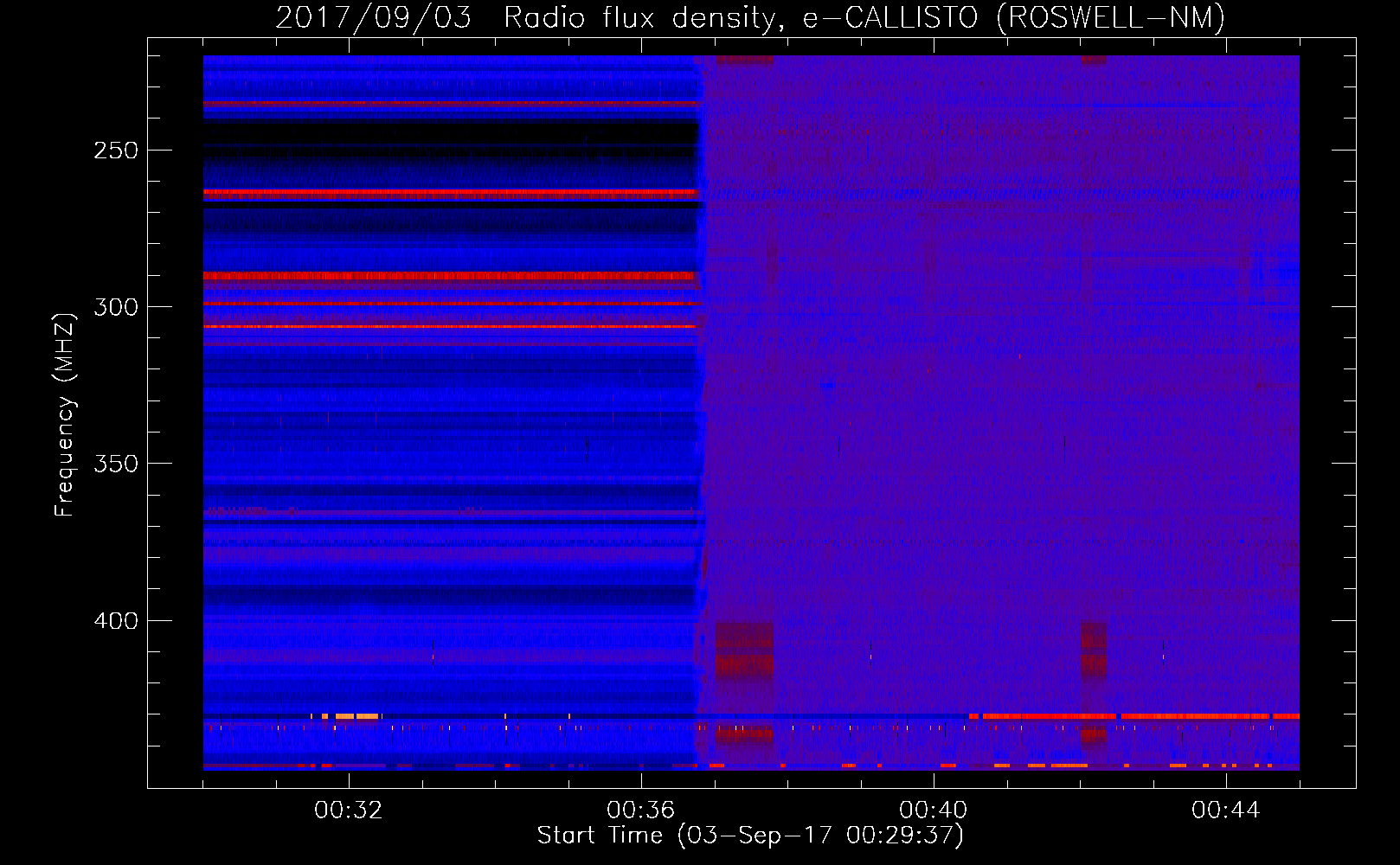The image size is (1400, 865).
Task: Click the 'Frequency (MHZ)' axis label
Action: point(65,415)
